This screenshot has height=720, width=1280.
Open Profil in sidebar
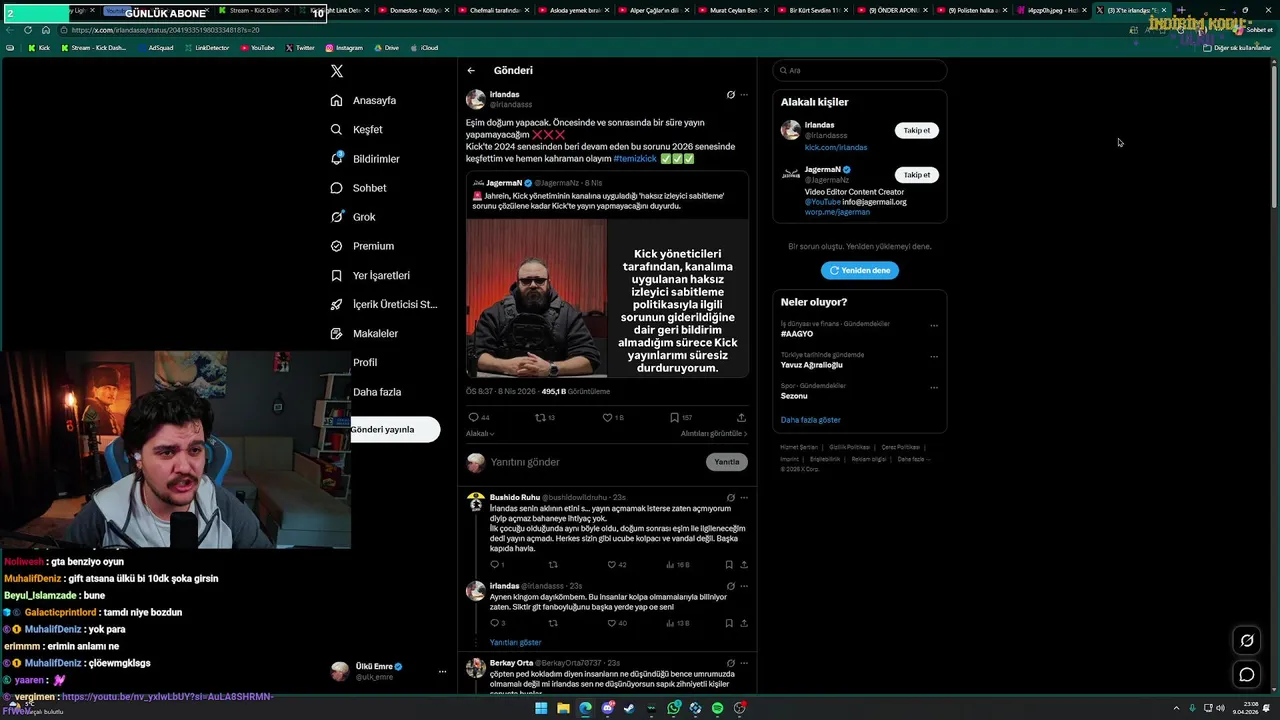pos(365,362)
